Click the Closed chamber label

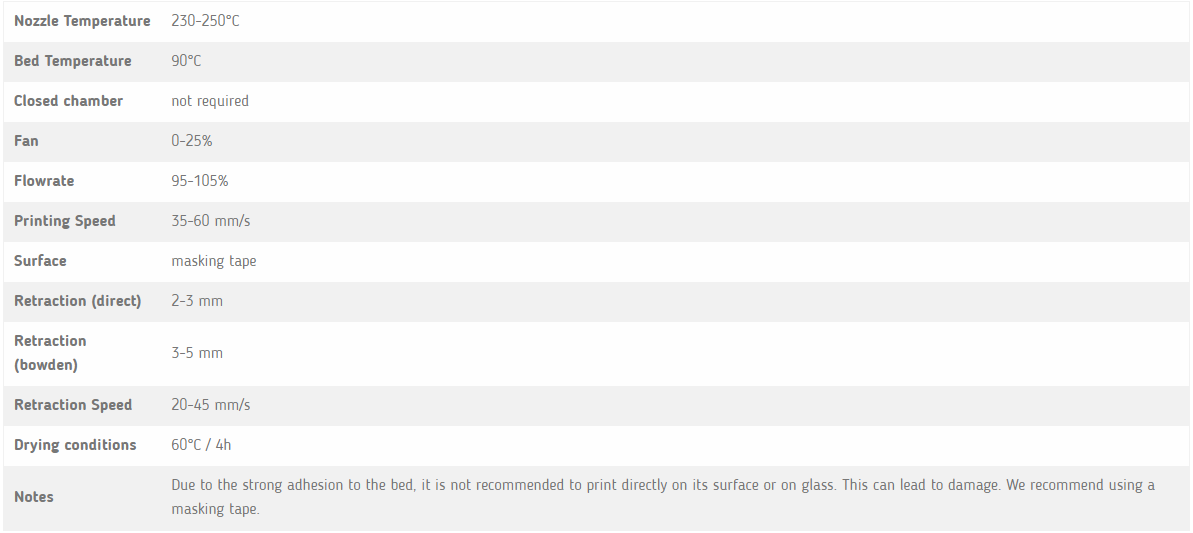point(68,101)
